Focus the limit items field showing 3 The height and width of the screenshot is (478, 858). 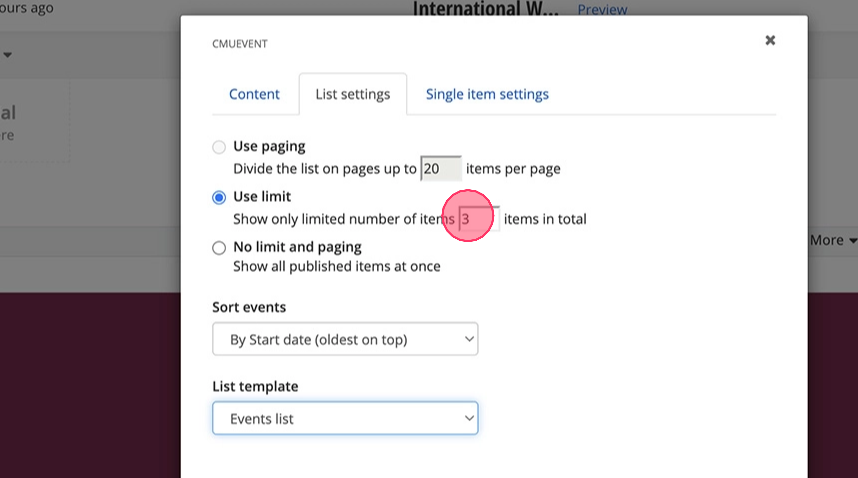[x=478, y=219]
